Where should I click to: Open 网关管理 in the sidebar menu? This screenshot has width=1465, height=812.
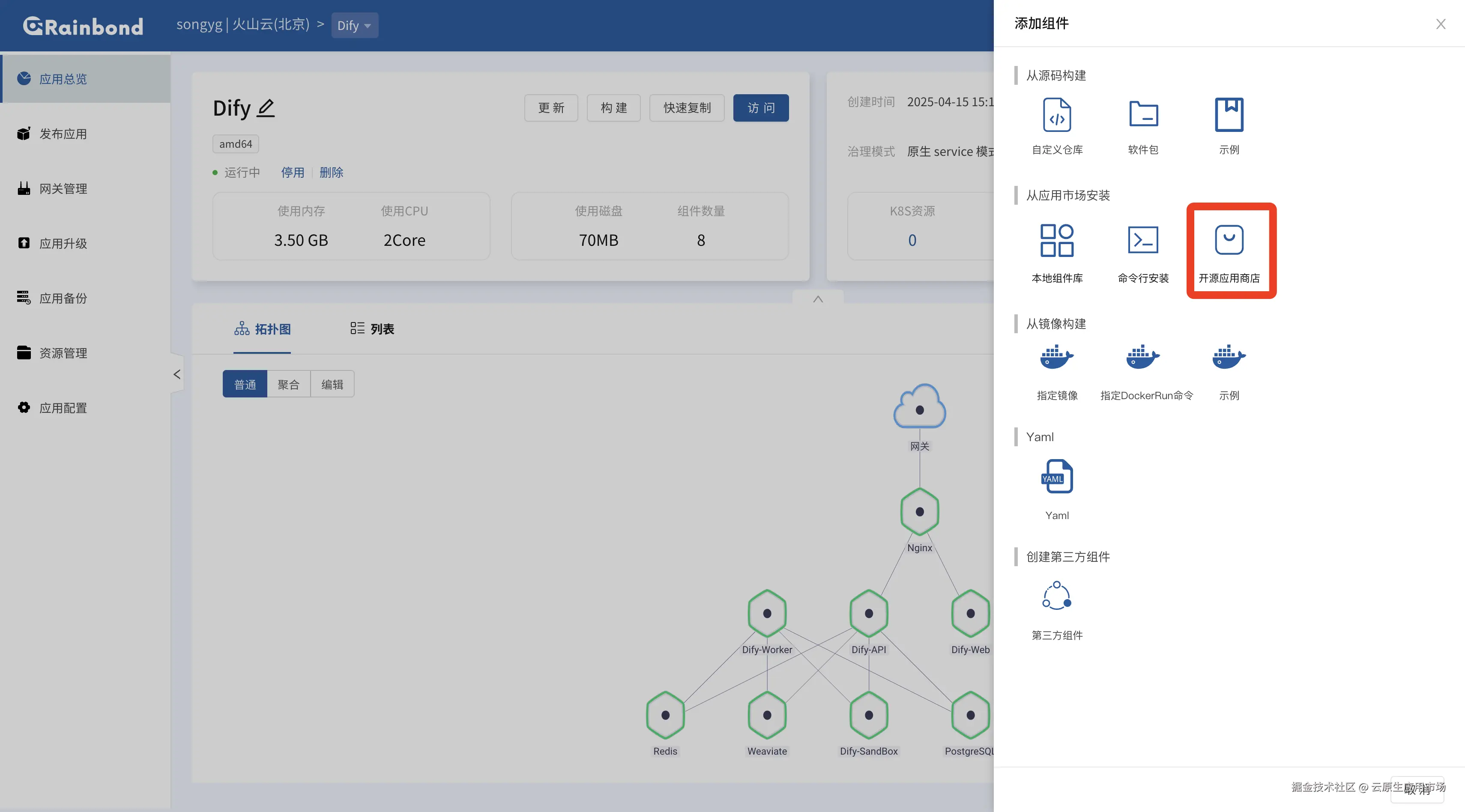point(63,189)
